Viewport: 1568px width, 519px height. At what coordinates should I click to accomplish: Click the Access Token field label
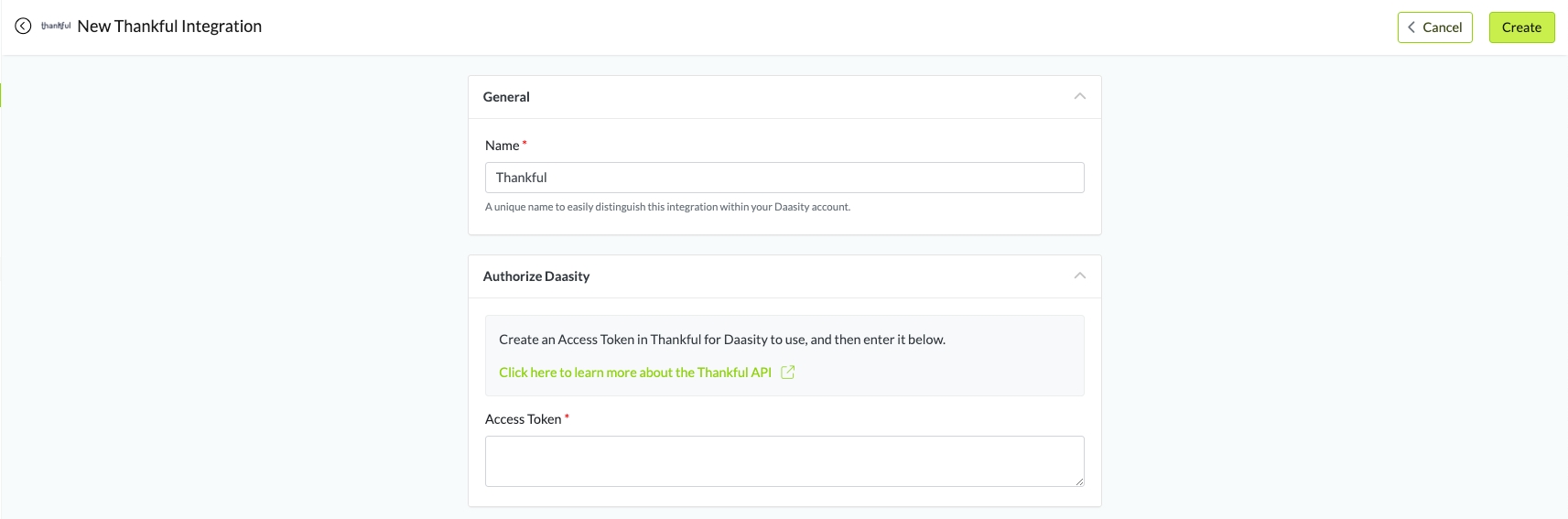coord(523,419)
